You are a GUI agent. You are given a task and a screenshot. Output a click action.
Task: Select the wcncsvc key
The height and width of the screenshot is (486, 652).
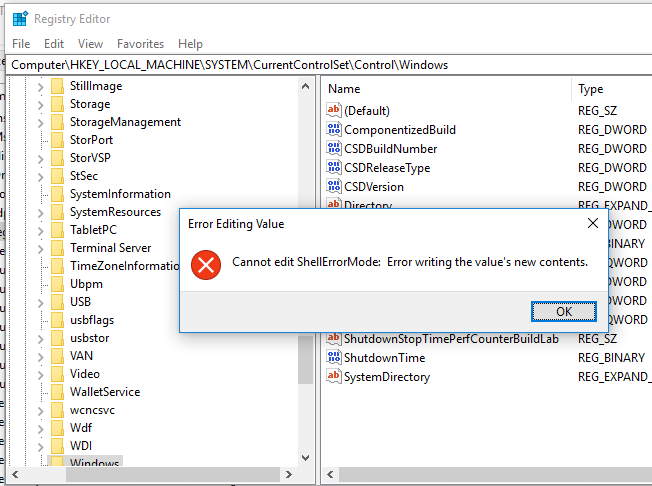[x=92, y=410]
